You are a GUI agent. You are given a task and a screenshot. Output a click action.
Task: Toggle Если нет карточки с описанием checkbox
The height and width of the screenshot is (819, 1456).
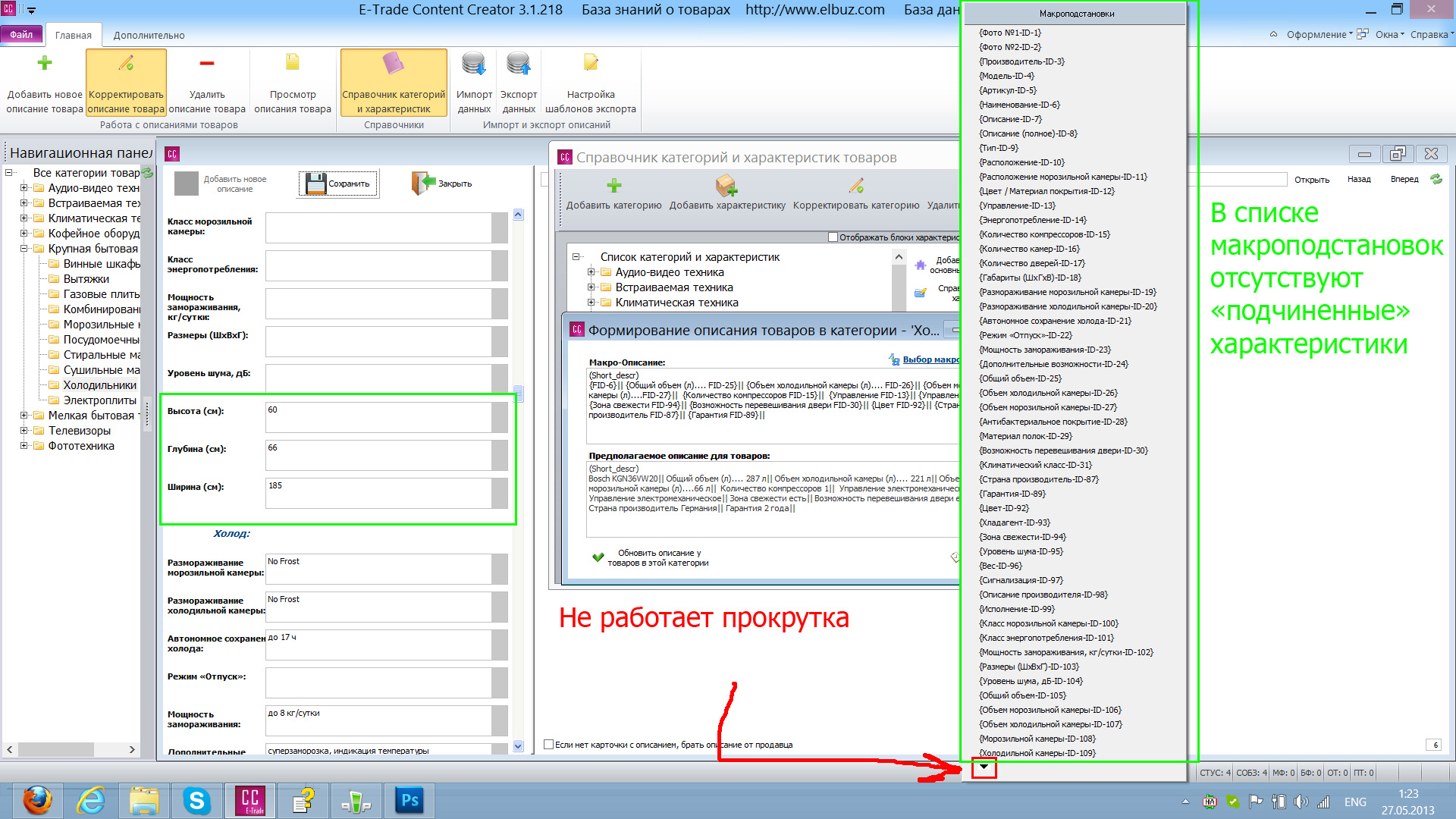(x=549, y=745)
